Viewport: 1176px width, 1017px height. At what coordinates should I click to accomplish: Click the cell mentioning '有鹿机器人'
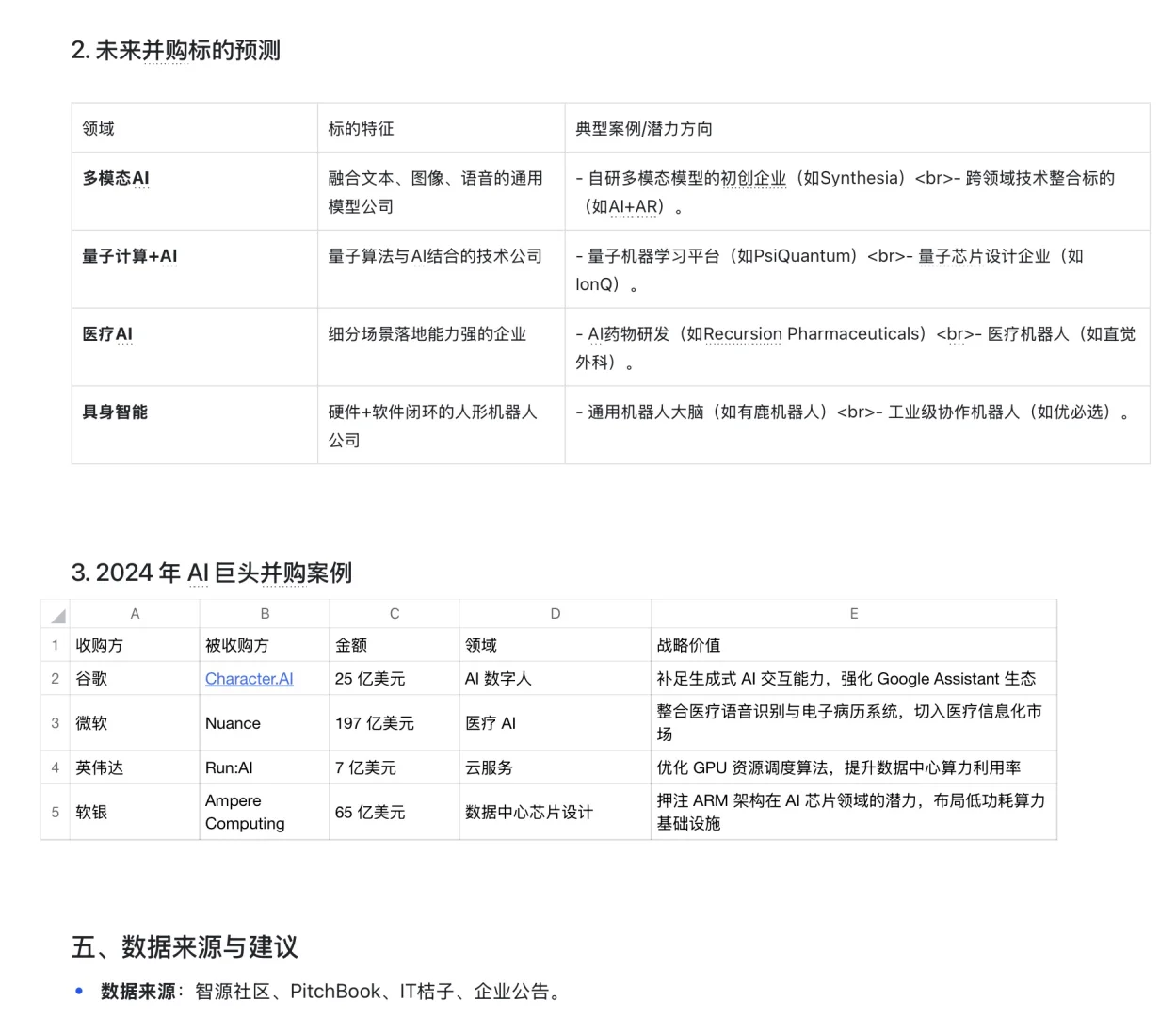click(858, 426)
